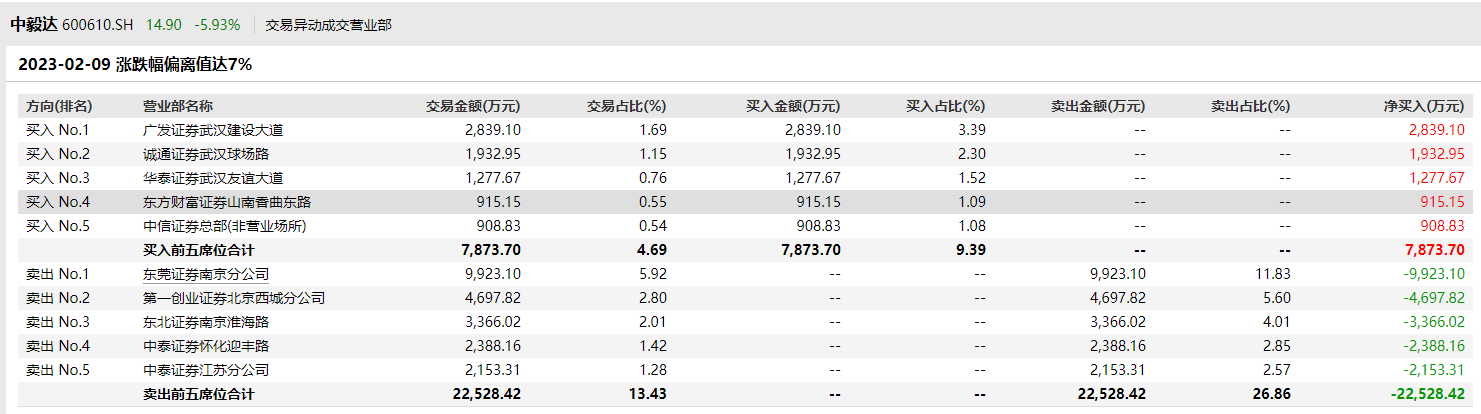Viewport: 1481px width, 414px height.
Task: Click the 营业部名称 column header
Action: 178,106
